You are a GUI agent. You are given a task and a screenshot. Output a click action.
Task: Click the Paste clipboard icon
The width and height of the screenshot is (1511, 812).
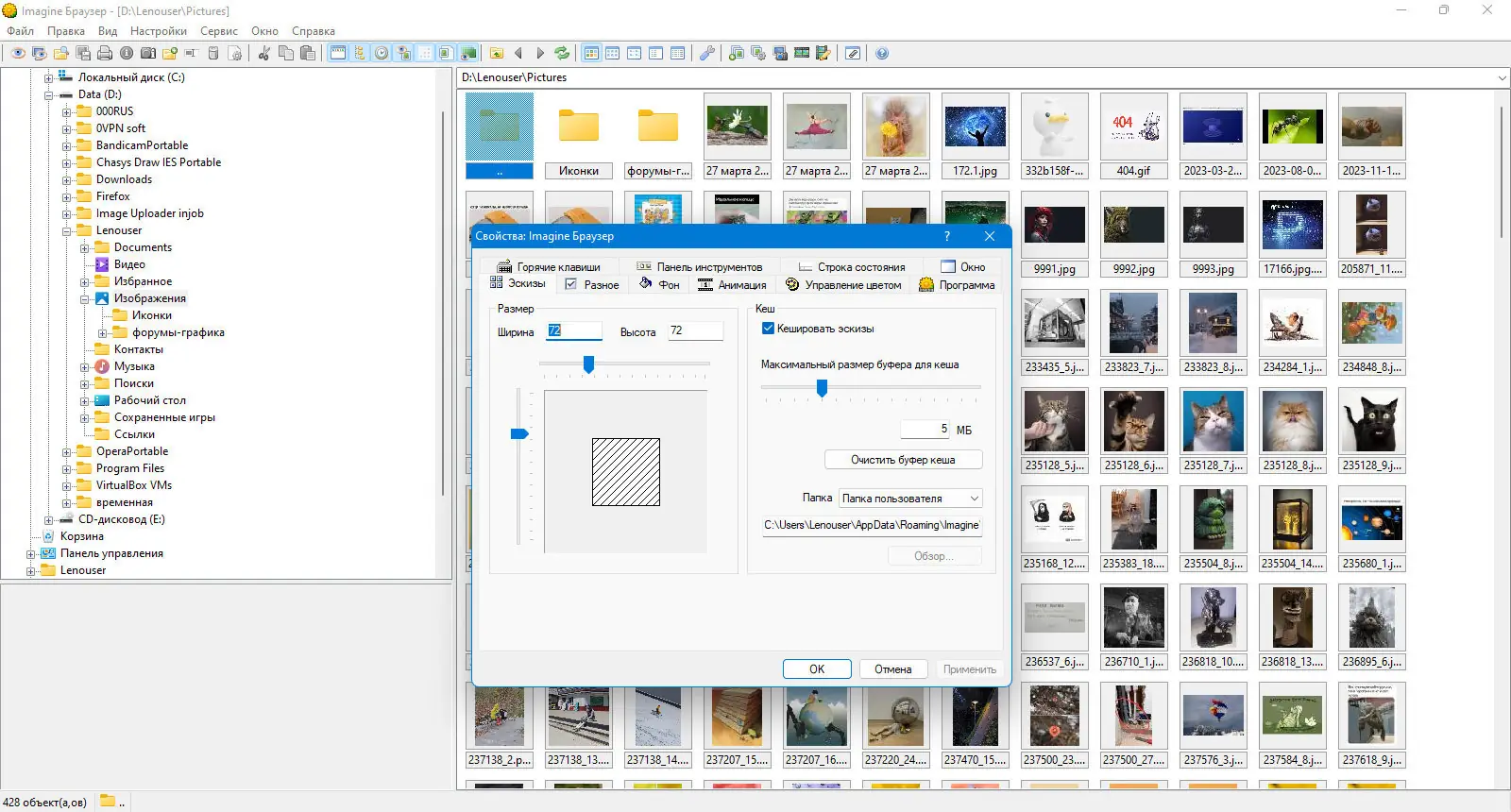point(308,54)
